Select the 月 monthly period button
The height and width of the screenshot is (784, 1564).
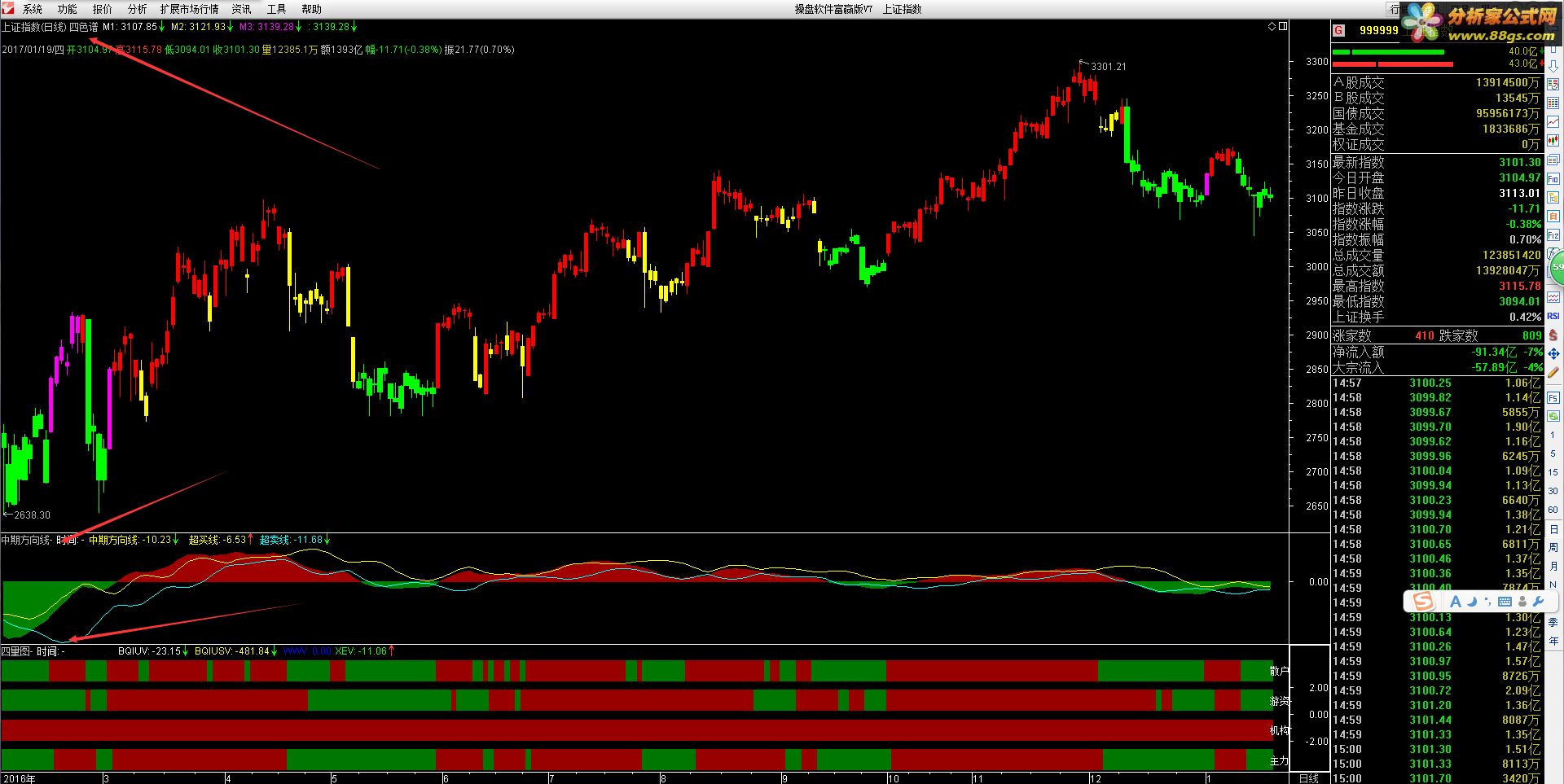tap(1553, 567)
